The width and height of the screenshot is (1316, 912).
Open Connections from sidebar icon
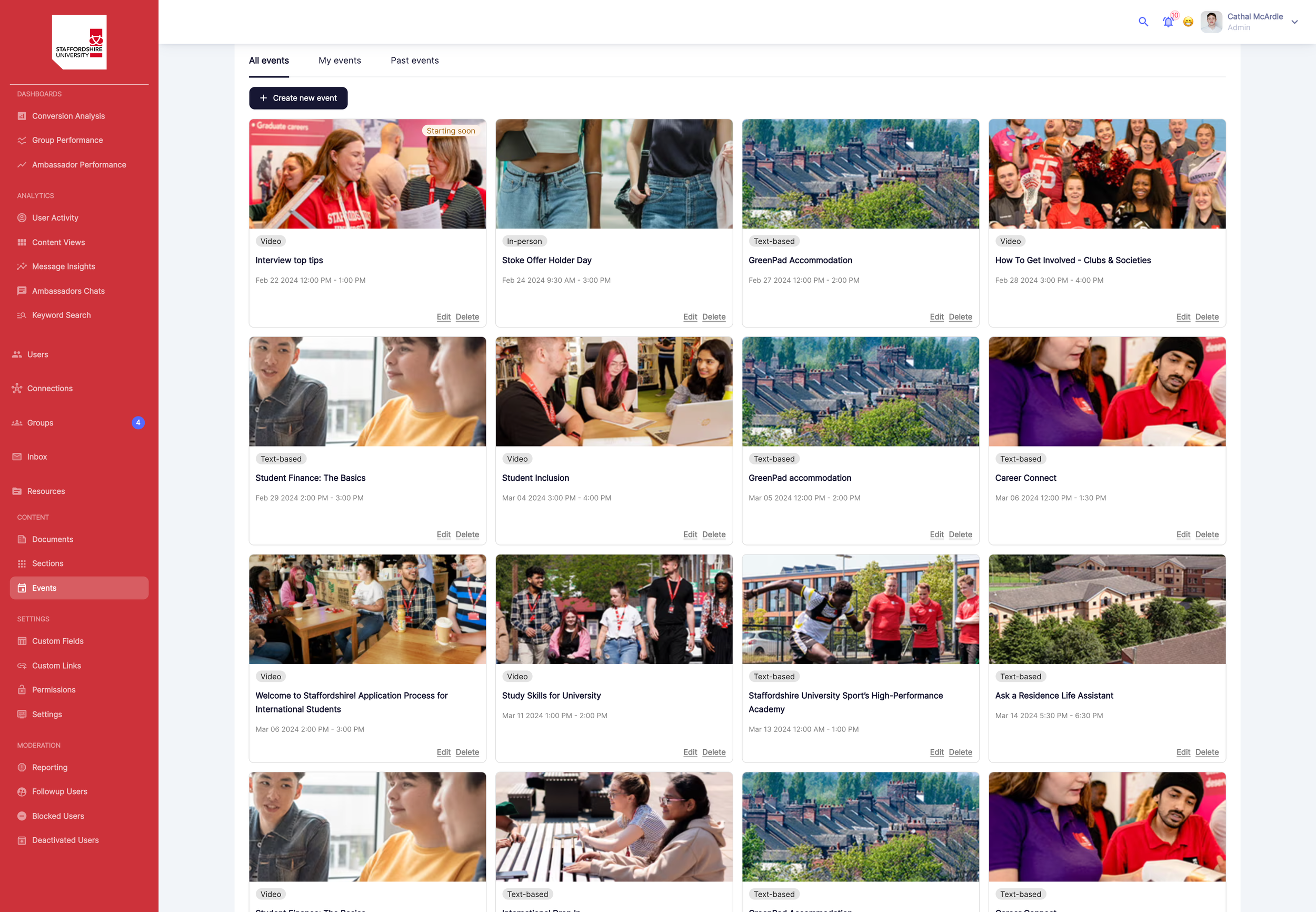(x=17, y=389)
